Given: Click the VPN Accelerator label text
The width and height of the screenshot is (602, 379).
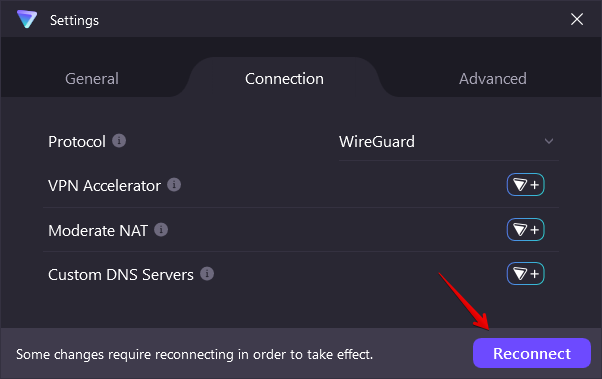Looking at the screenshot, I should point(104,186).
